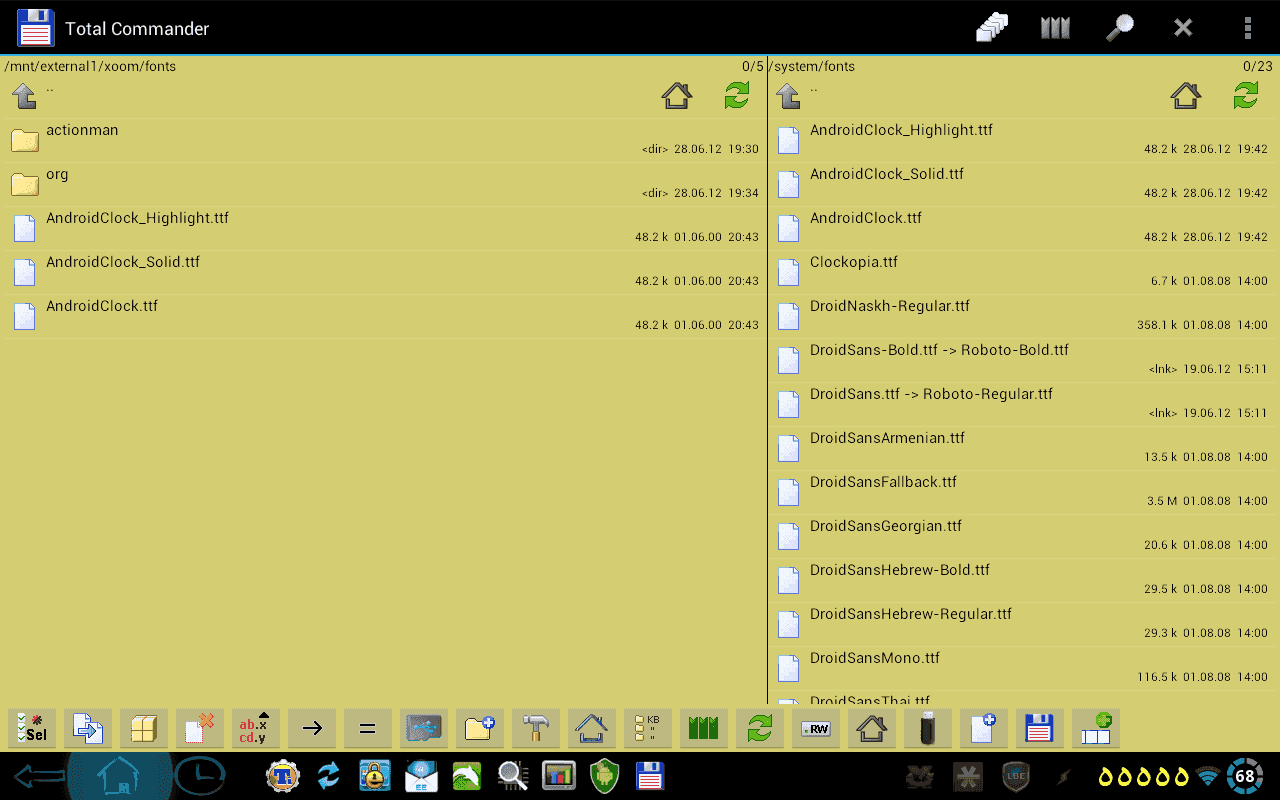This screenshot has width=1280, height=800.
Task: Tap DroidSansMono.ttf file icon
Action: 788,668
